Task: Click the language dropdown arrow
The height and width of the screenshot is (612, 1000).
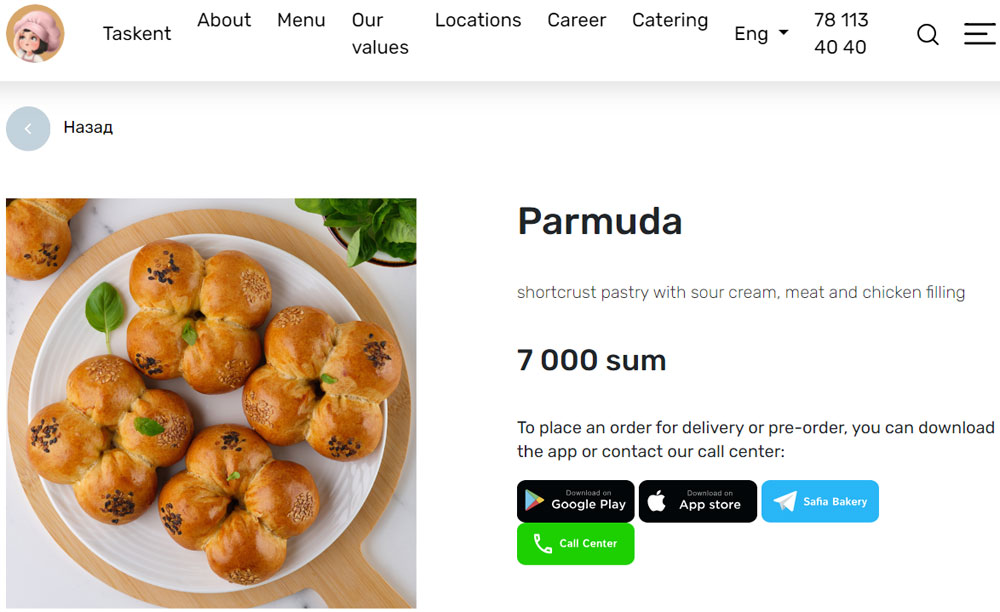Action: (x=783, y=32)
